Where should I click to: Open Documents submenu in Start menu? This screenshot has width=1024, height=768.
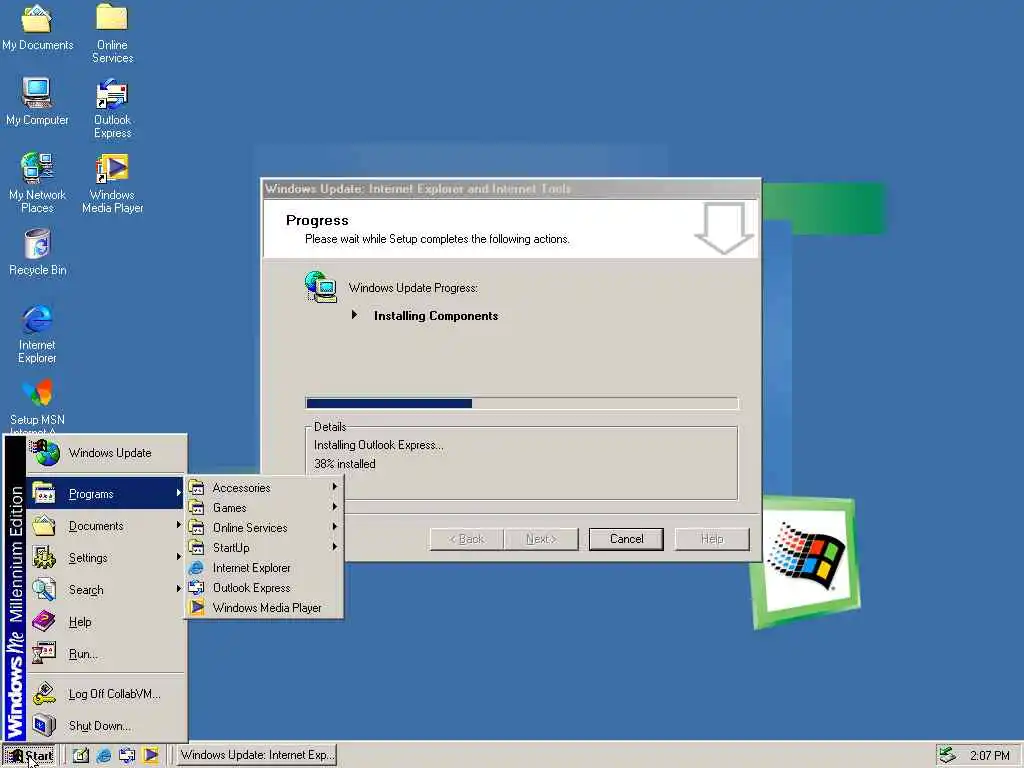click(106, 526)
